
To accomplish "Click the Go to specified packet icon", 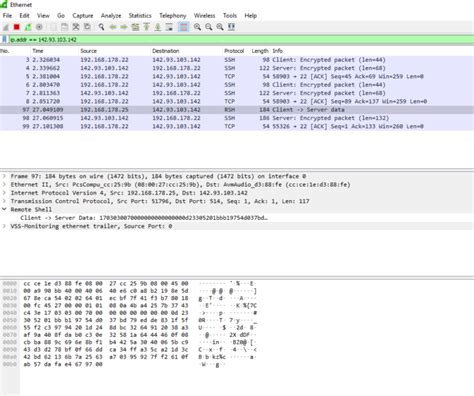I will (x=135, y=27).
